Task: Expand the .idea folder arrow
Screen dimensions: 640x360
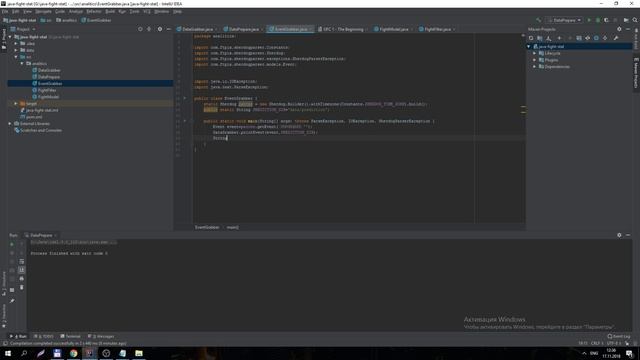Action: coord(16,43)
